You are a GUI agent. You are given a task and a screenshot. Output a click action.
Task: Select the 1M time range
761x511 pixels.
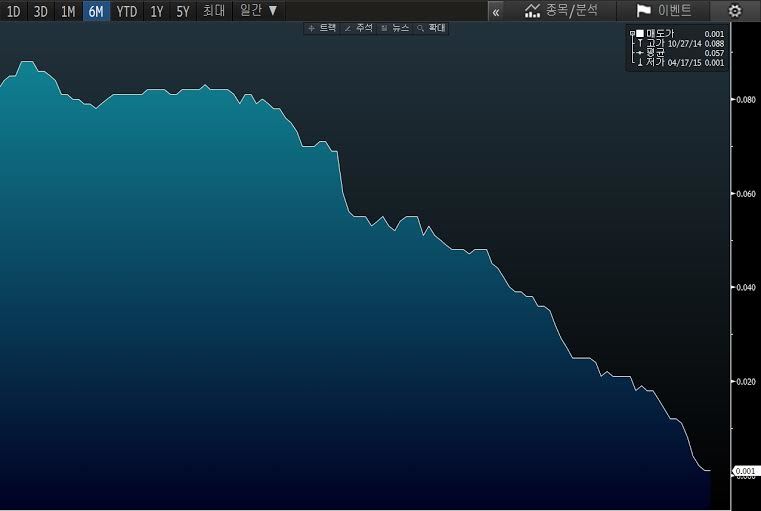(x=68, y=12)
